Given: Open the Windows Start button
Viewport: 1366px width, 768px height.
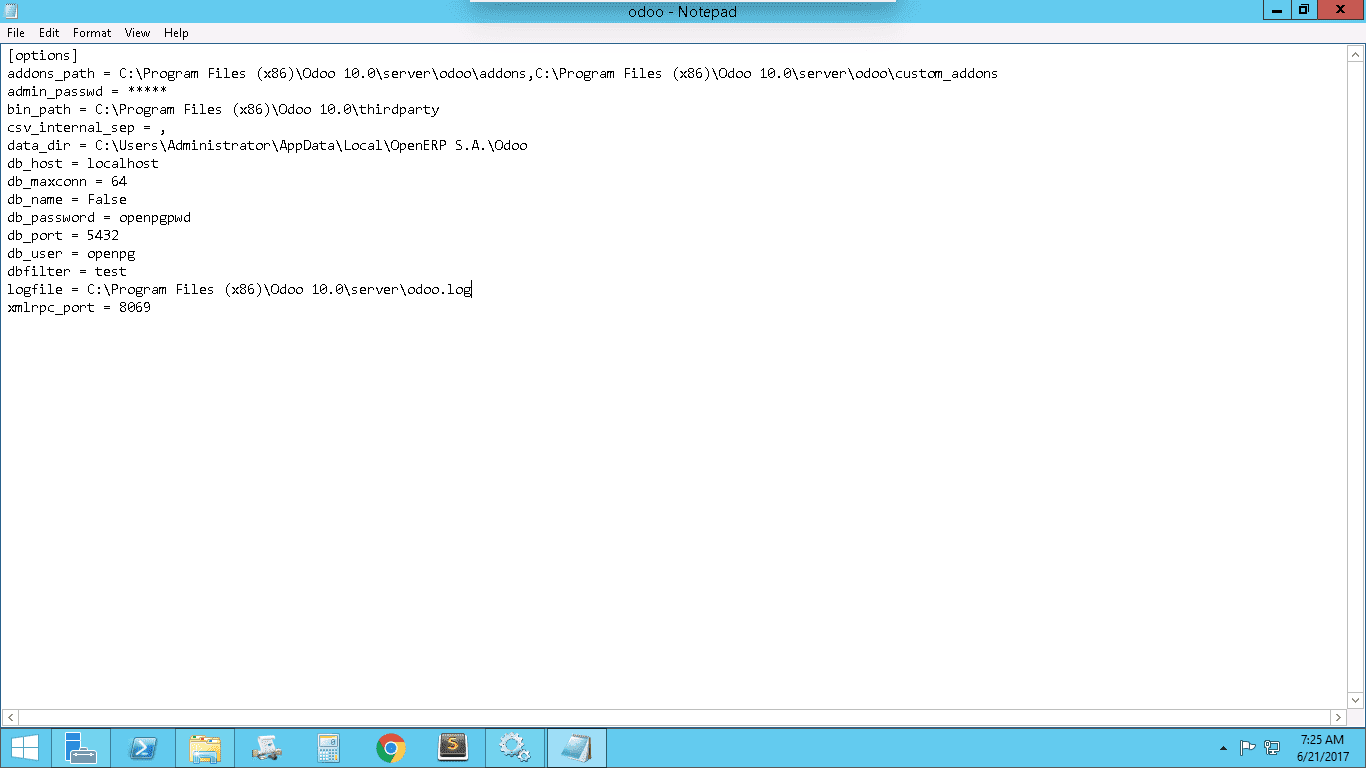Looking at the screenshot, I should point(24,748).
